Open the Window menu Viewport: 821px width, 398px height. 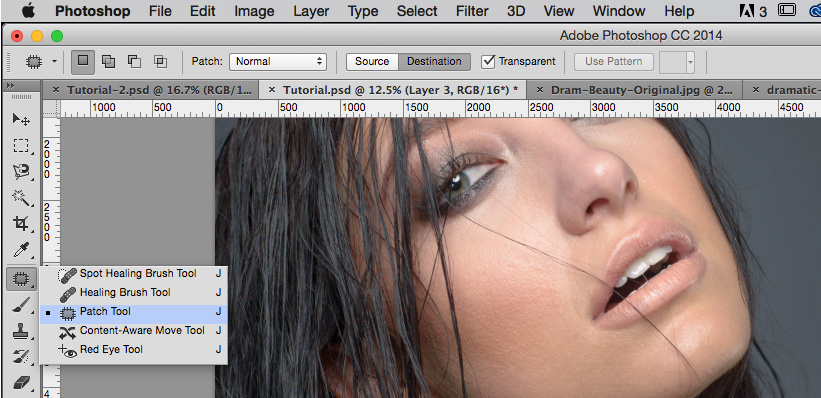pyautogui.click(x=618, y=11)
